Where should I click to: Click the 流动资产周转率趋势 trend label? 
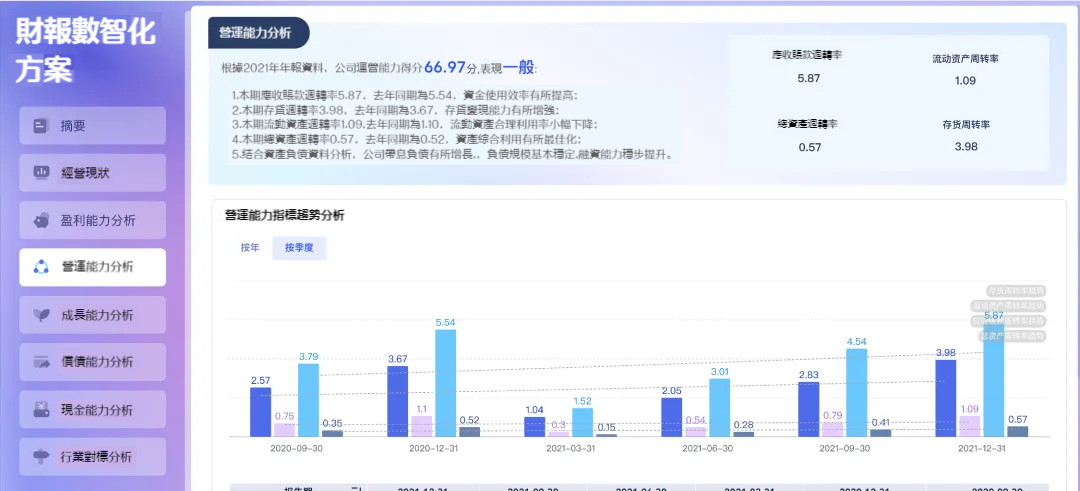[1008, 306]
